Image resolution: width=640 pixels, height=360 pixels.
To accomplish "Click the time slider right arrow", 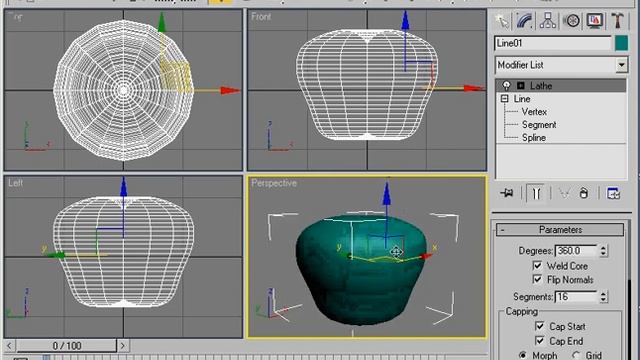I will 122,346.
